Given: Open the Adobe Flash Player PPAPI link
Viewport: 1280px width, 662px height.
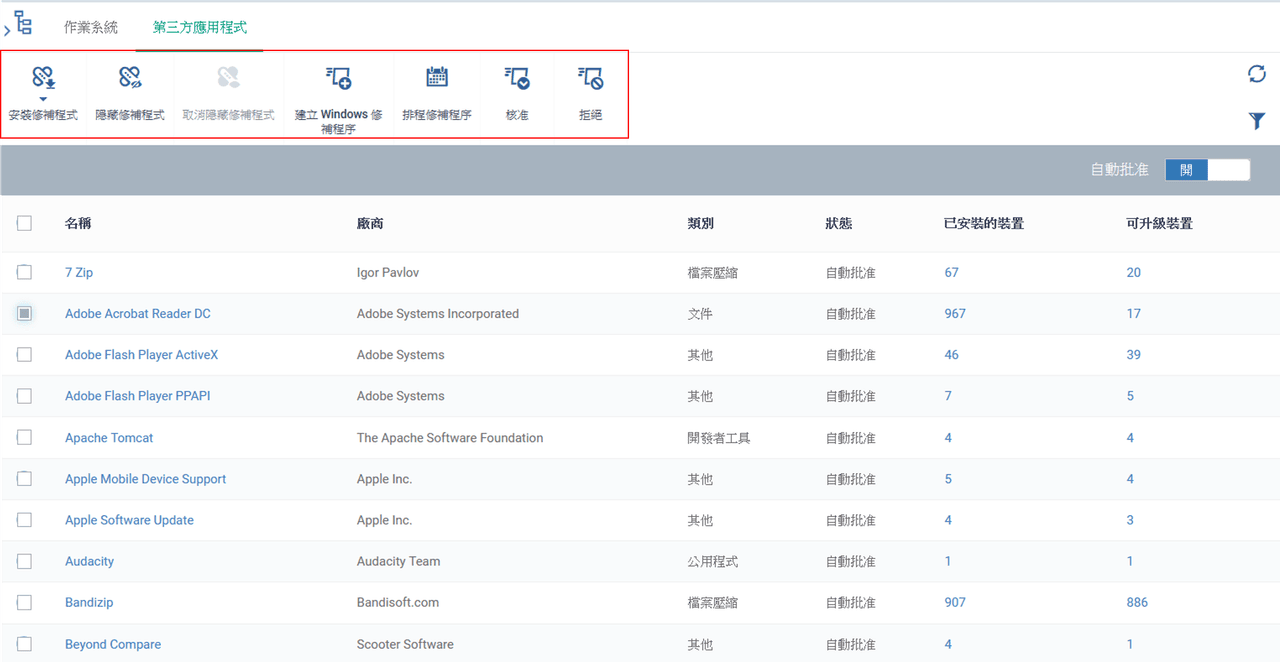Looking at the screenshot, I should coord(138,396).
